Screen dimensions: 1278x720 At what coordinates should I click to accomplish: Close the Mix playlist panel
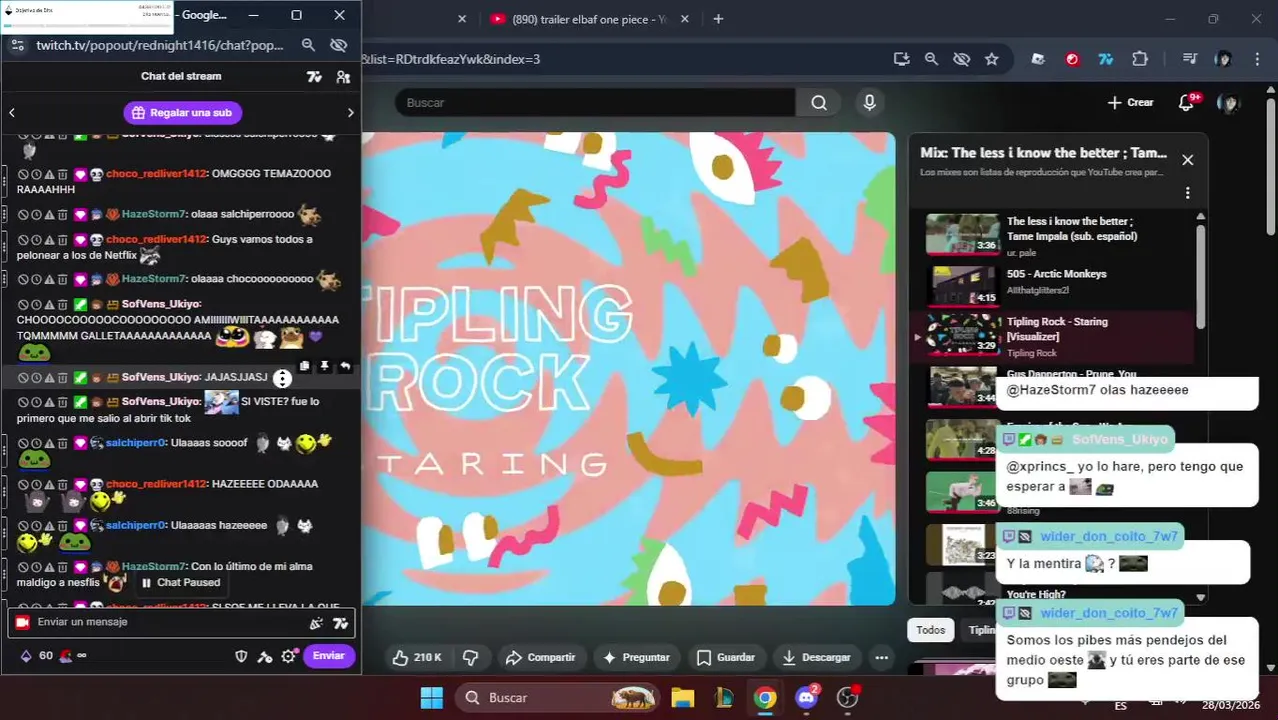click(x=1187, y=160)
